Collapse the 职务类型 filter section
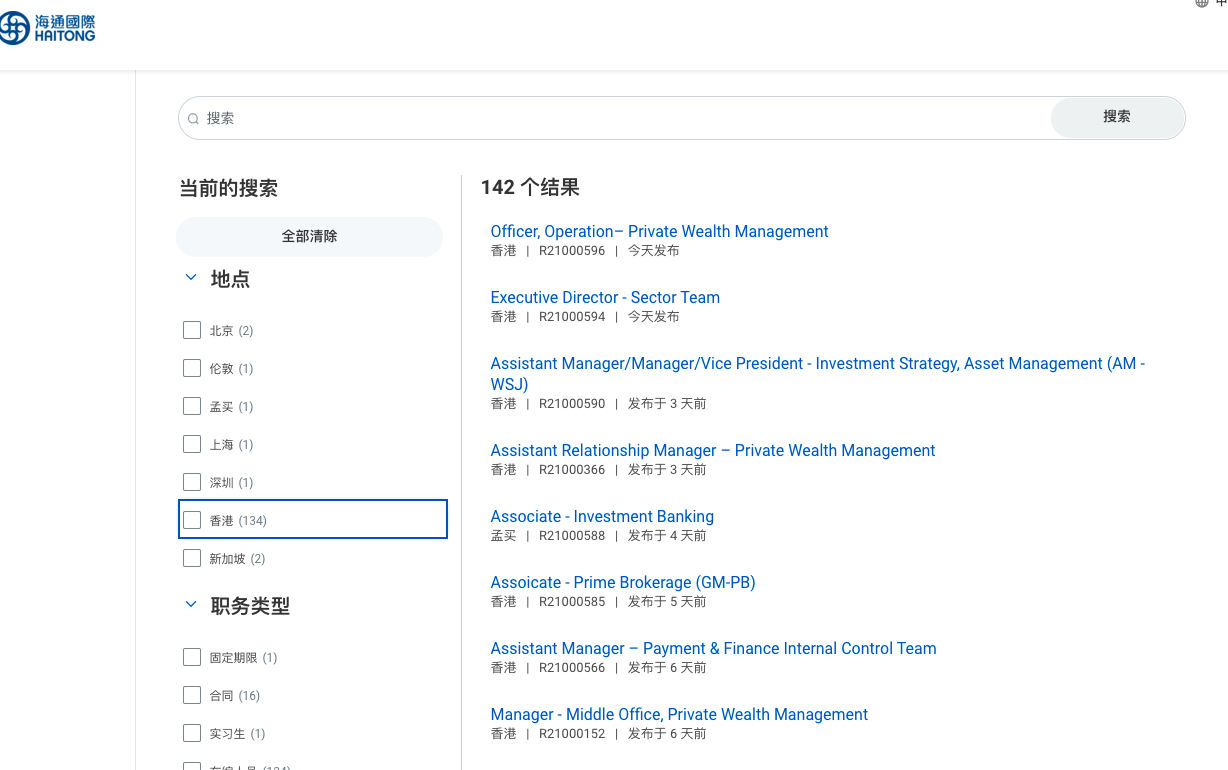The height and width of the screenshot is (770, 1228). (x=191, y=605)
